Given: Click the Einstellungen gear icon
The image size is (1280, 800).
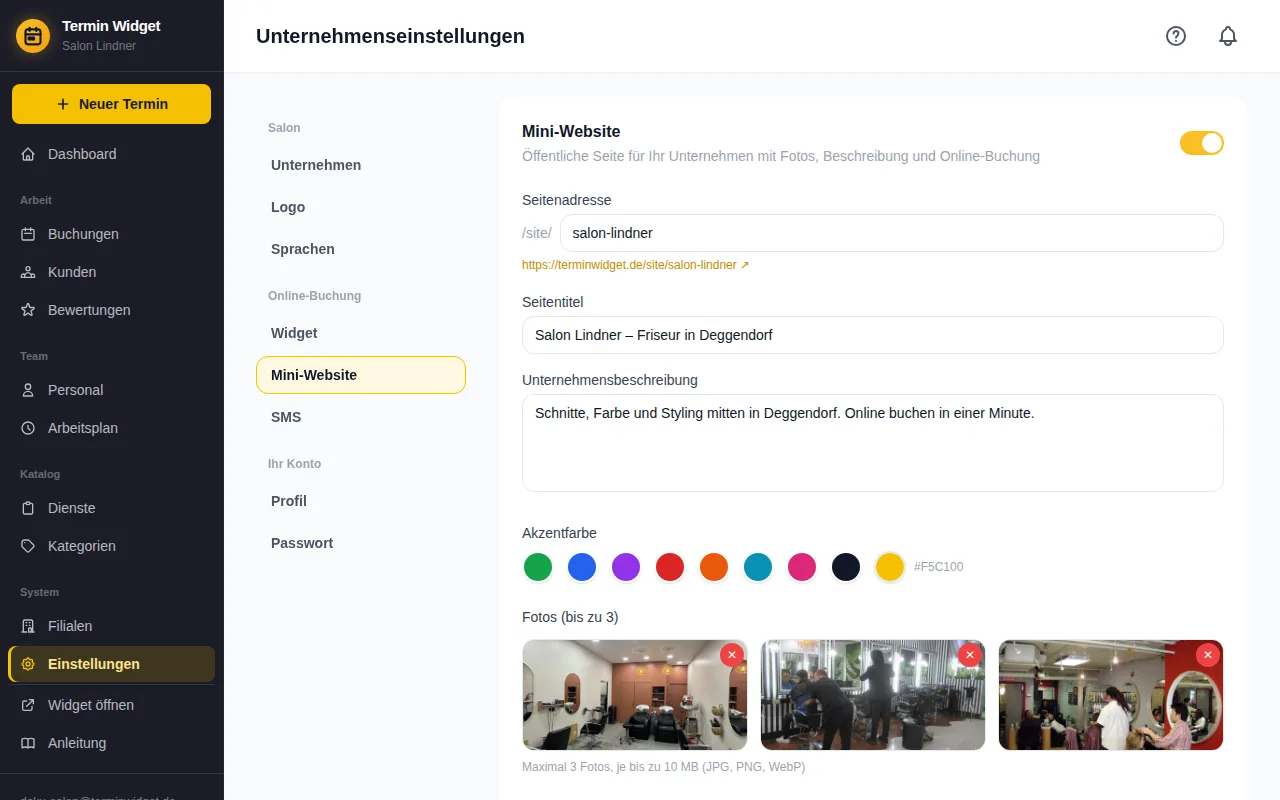Looking at the screenshot, I should 28,664.
